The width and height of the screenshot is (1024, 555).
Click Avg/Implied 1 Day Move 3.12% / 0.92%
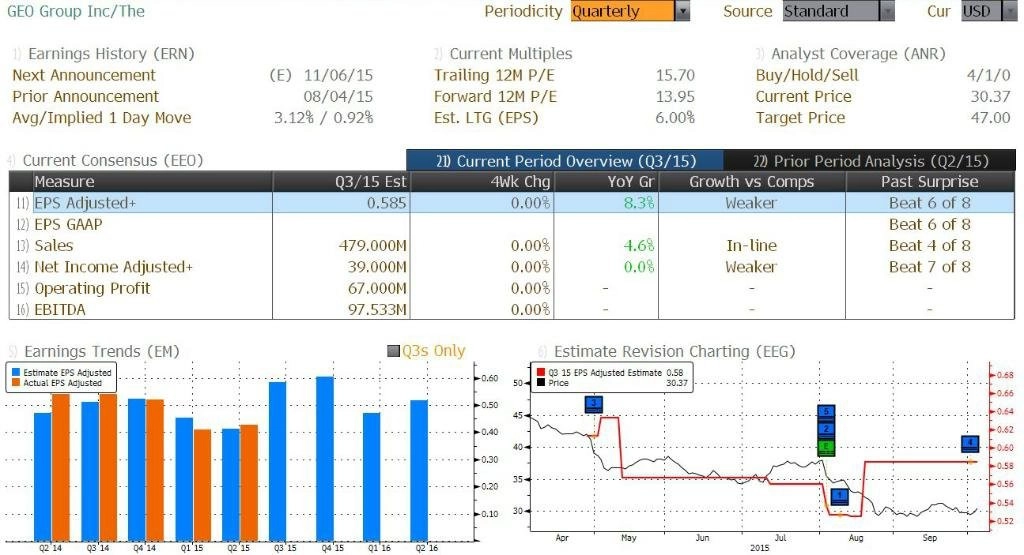(323, 118)
